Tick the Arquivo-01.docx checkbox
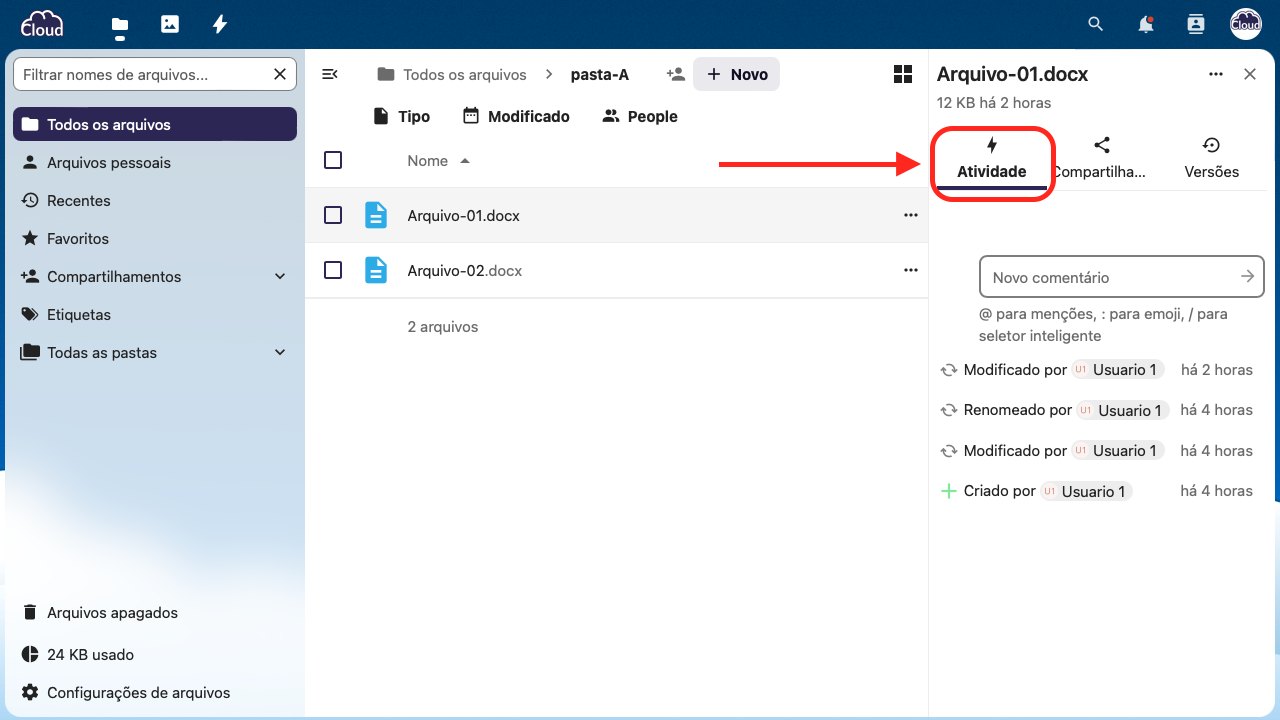Image resolution: width=1280 pixels, height=720 pixels. pos(334,215)
